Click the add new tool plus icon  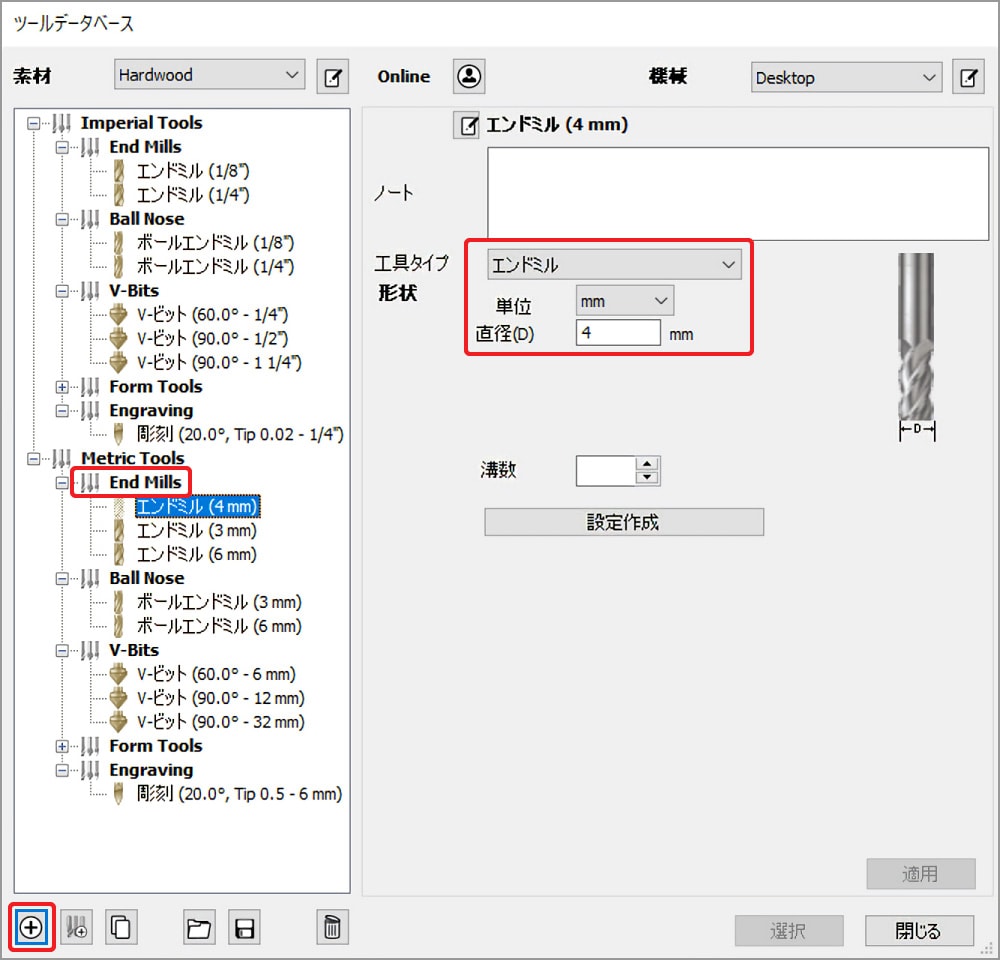coord(31,928)
